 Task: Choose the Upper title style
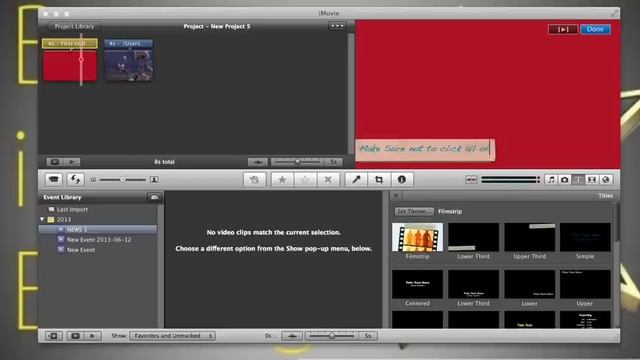tap(585, 284)
